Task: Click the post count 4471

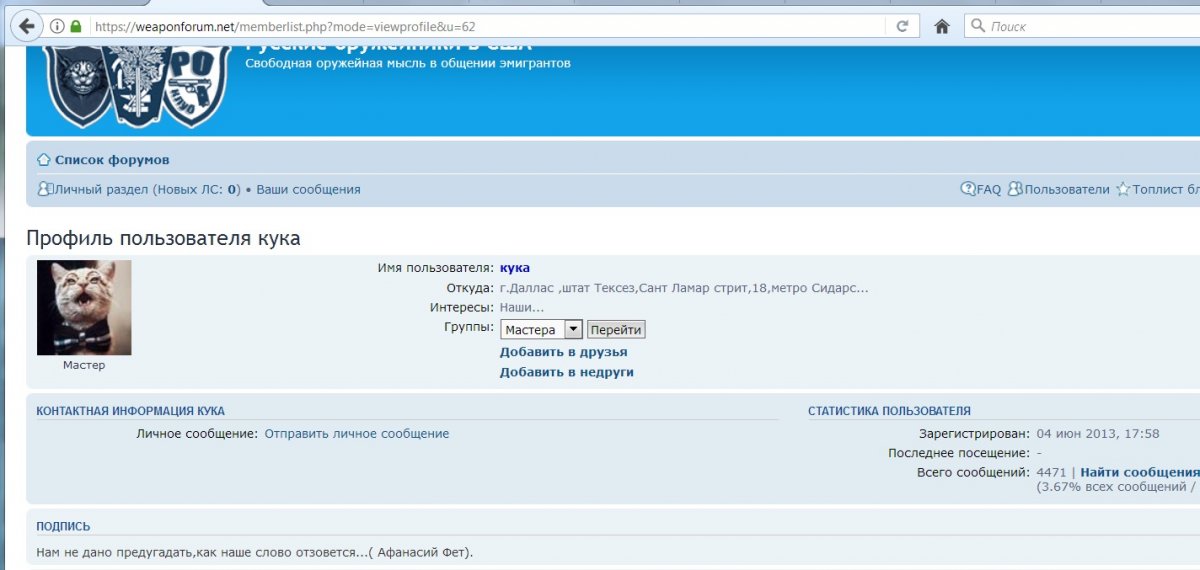Action: click(1052, 472)
